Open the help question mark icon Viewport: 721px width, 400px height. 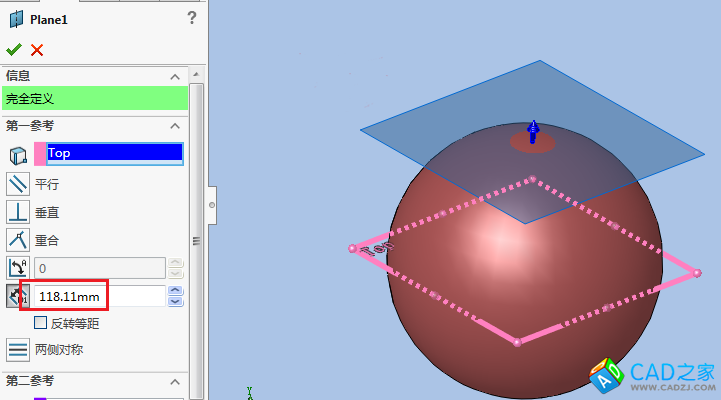coord(192,17)
